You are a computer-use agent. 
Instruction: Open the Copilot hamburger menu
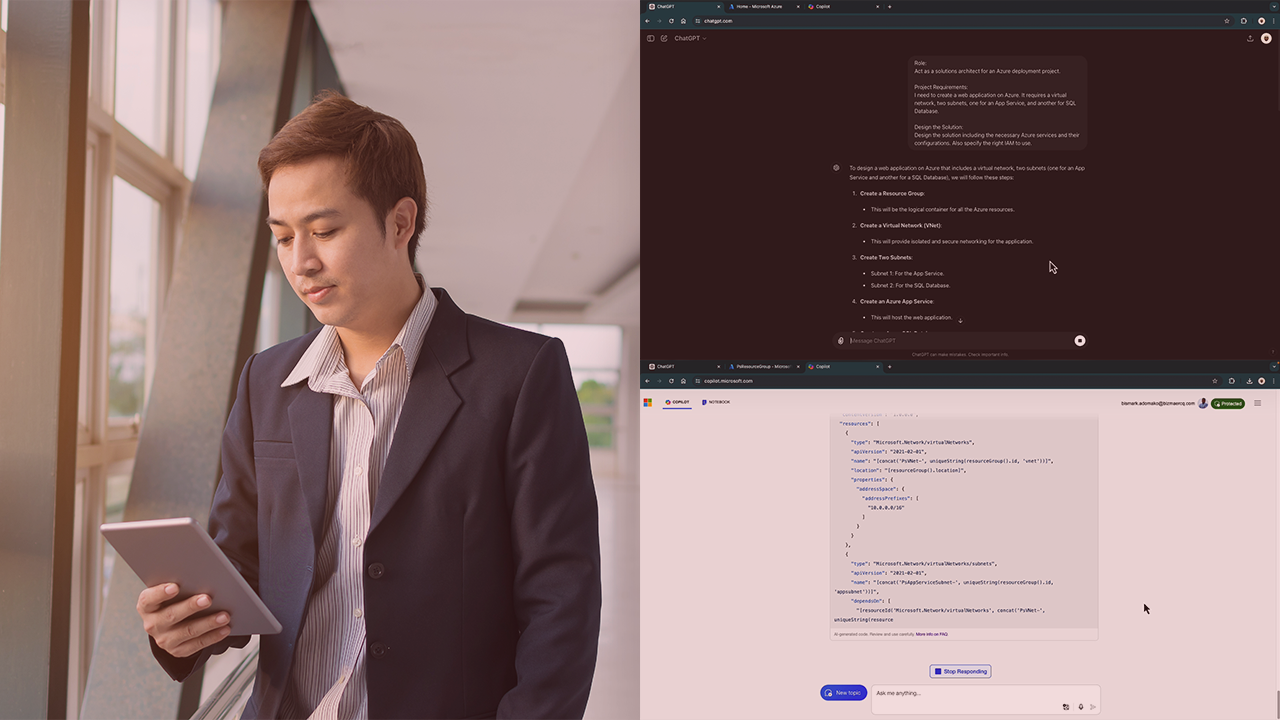pos(1257,403)
